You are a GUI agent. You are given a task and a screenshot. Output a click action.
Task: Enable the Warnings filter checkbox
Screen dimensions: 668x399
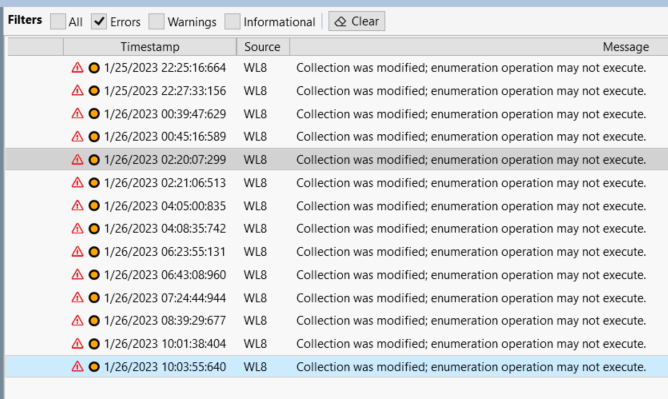coord(156,21)
